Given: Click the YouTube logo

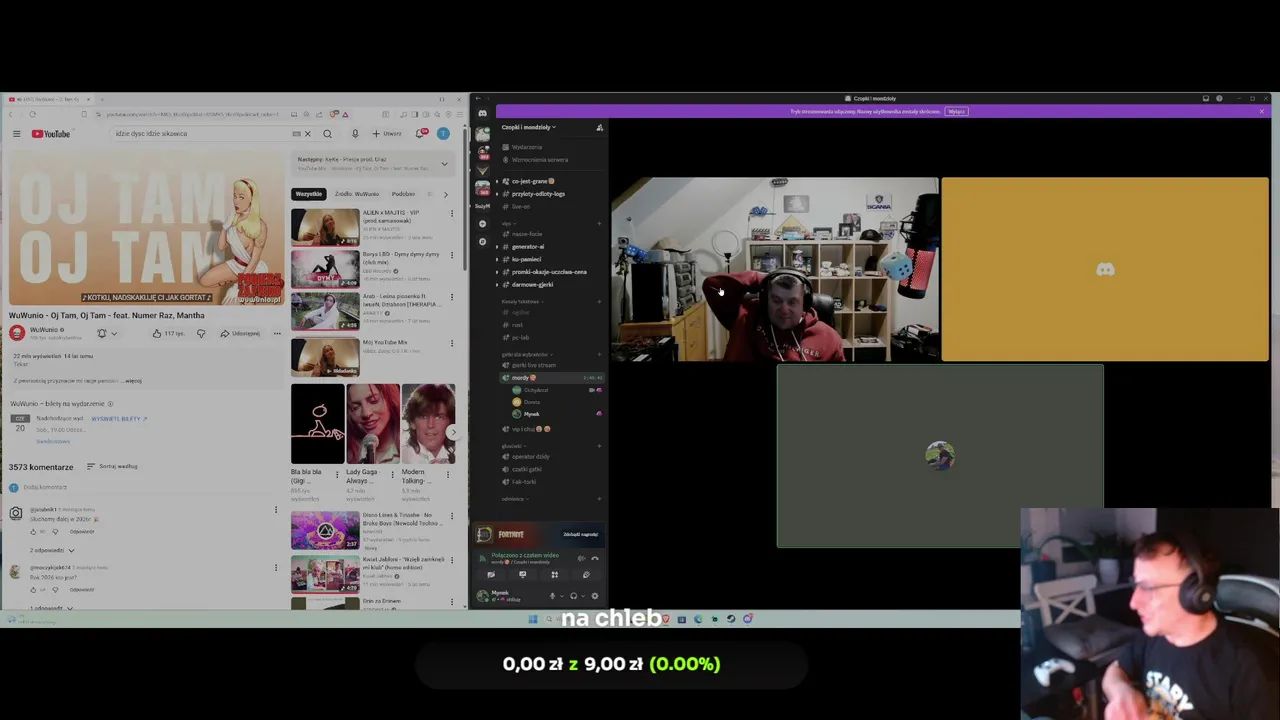Looking at the screenshot, I should (51, 133).
